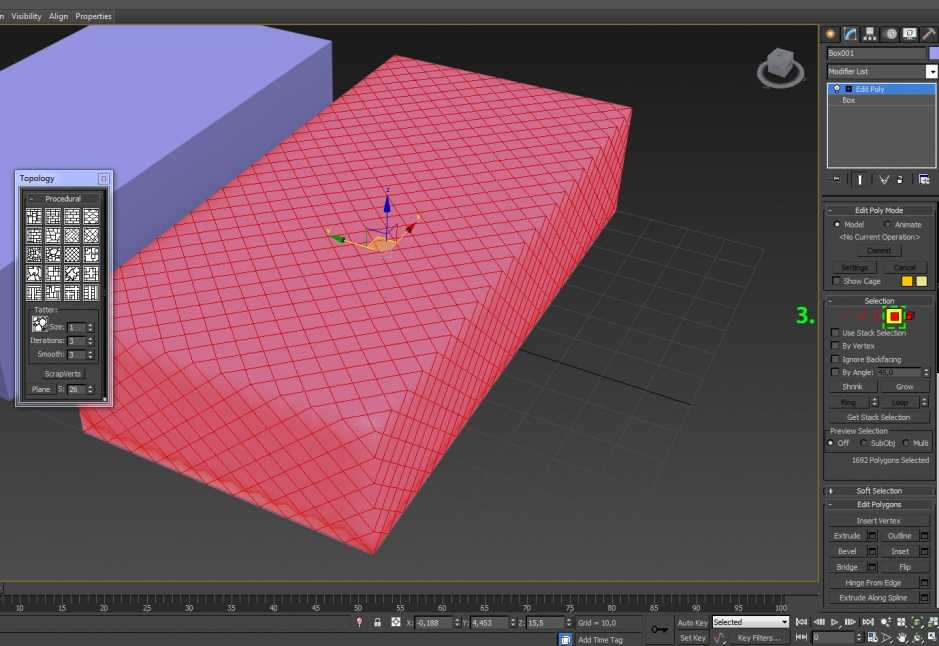Open the Selected key filter dropdown
This screenshot has height=646, width=939.
click(750, 623)
